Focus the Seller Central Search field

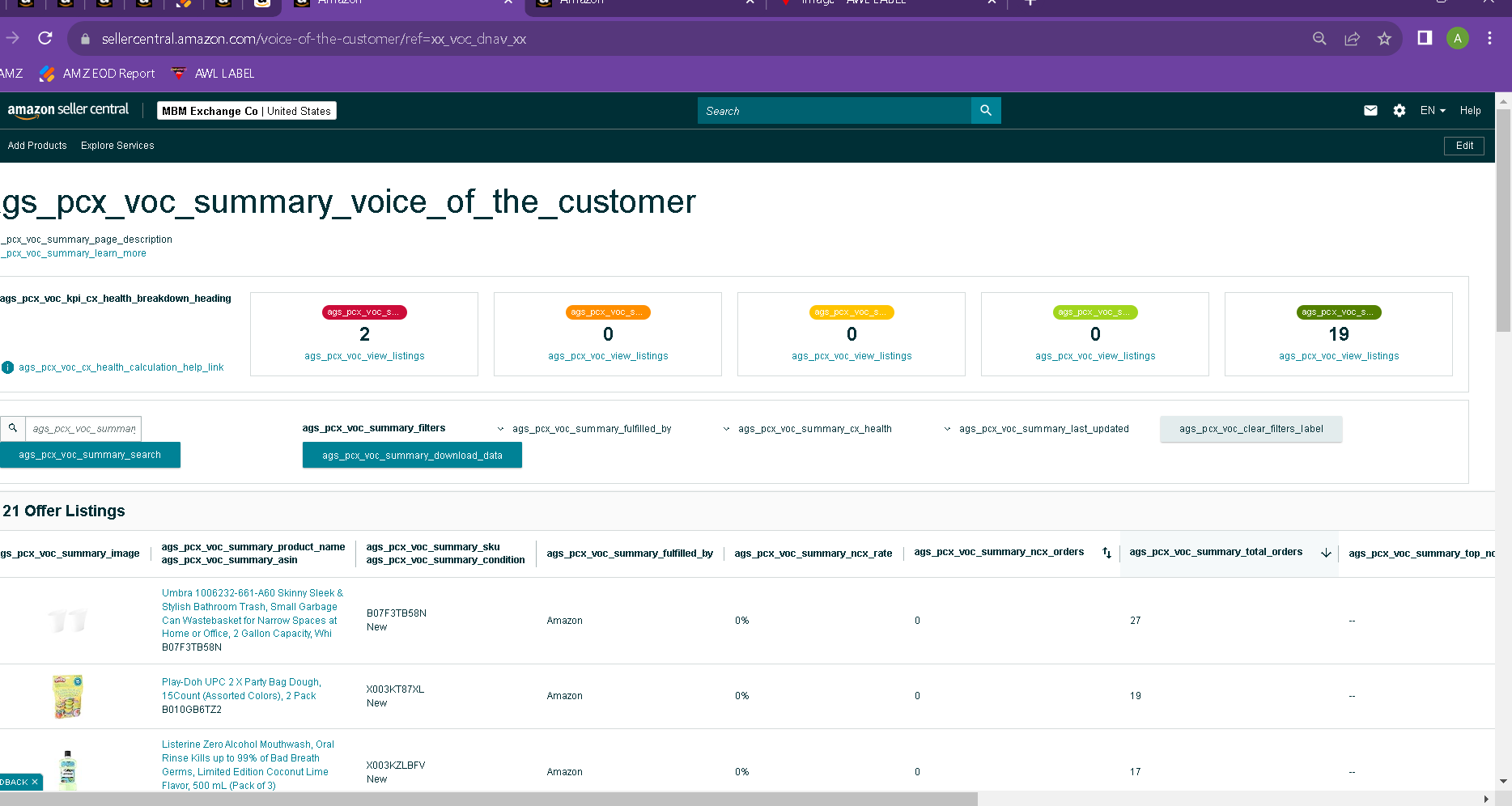[x=834, y=111]
